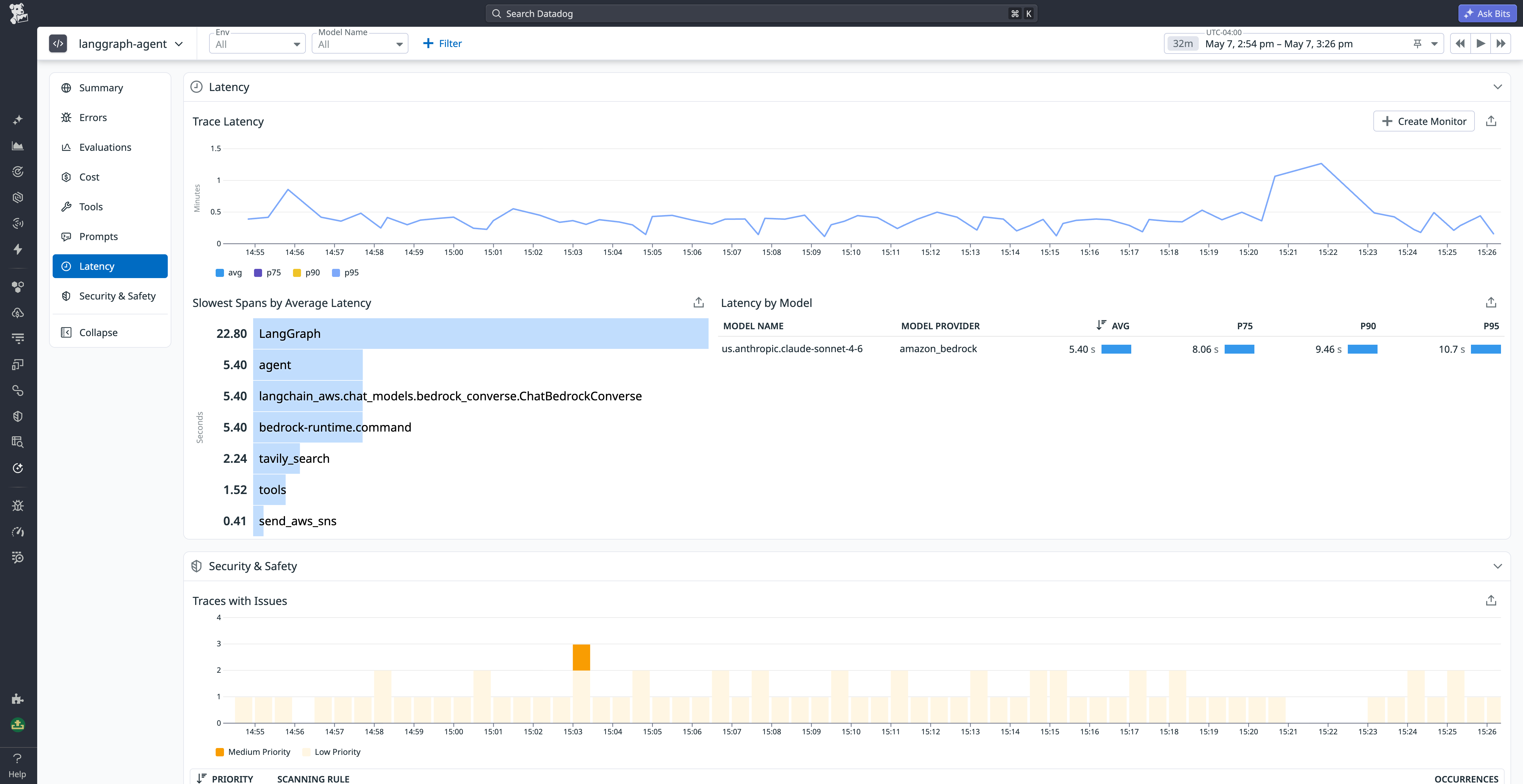Select the LangGraph span bar
The width and height of the screenshot is (1523, 784).
click(x=481, y=333)
